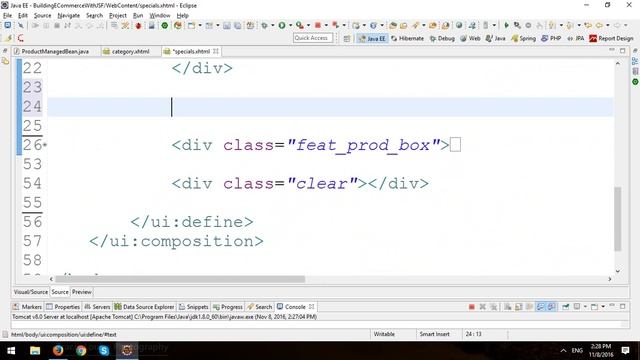Screen dimensions: 640x360
Task: Open the Servers view tab
Action: point(97,307)
